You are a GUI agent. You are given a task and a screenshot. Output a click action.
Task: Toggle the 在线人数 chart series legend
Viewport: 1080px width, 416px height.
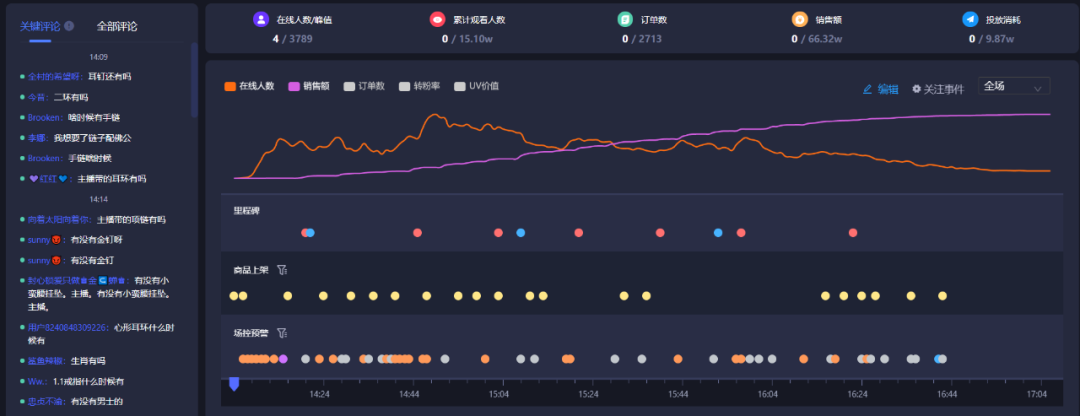tap(250, 87)
